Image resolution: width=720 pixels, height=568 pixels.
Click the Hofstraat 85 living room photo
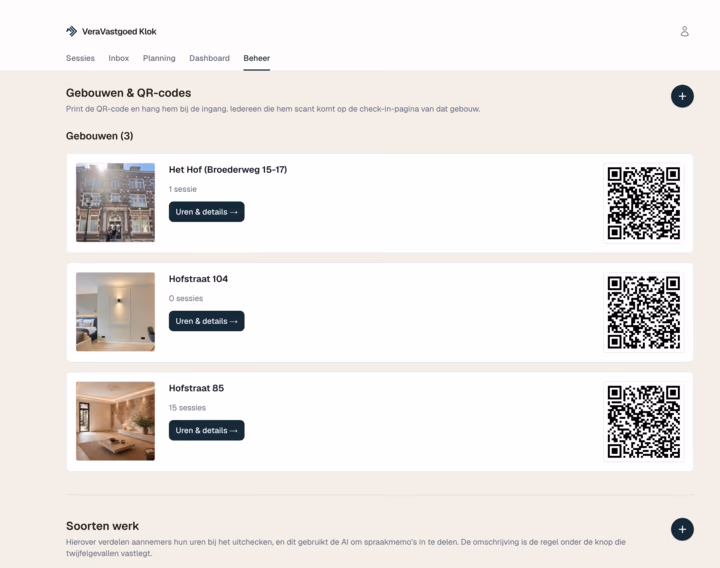[x=115, y=421]
